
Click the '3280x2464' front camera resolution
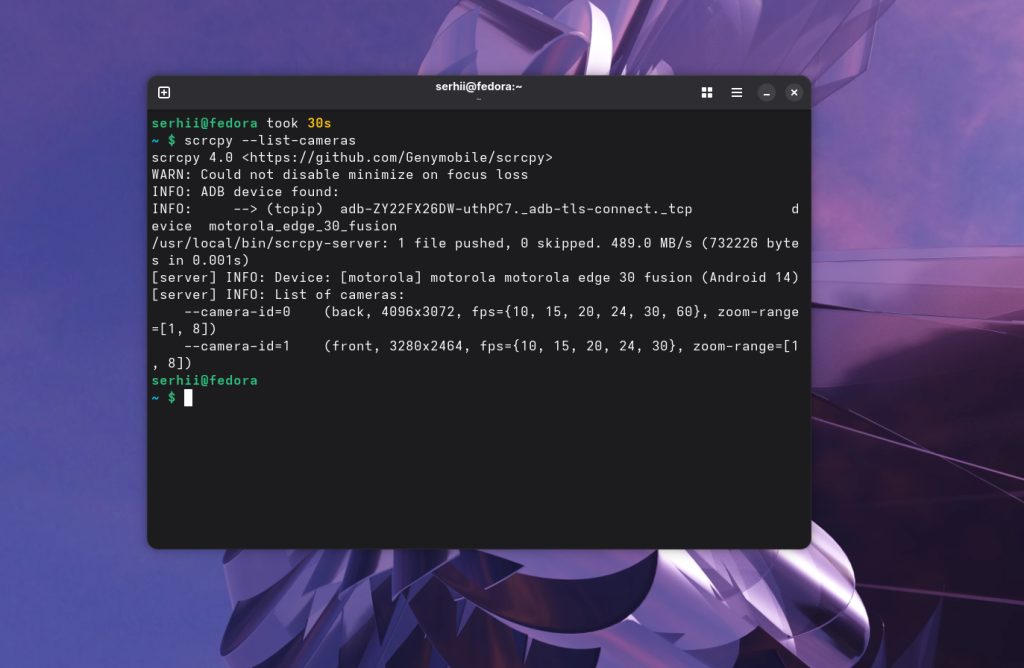click(x=426, y=346)
